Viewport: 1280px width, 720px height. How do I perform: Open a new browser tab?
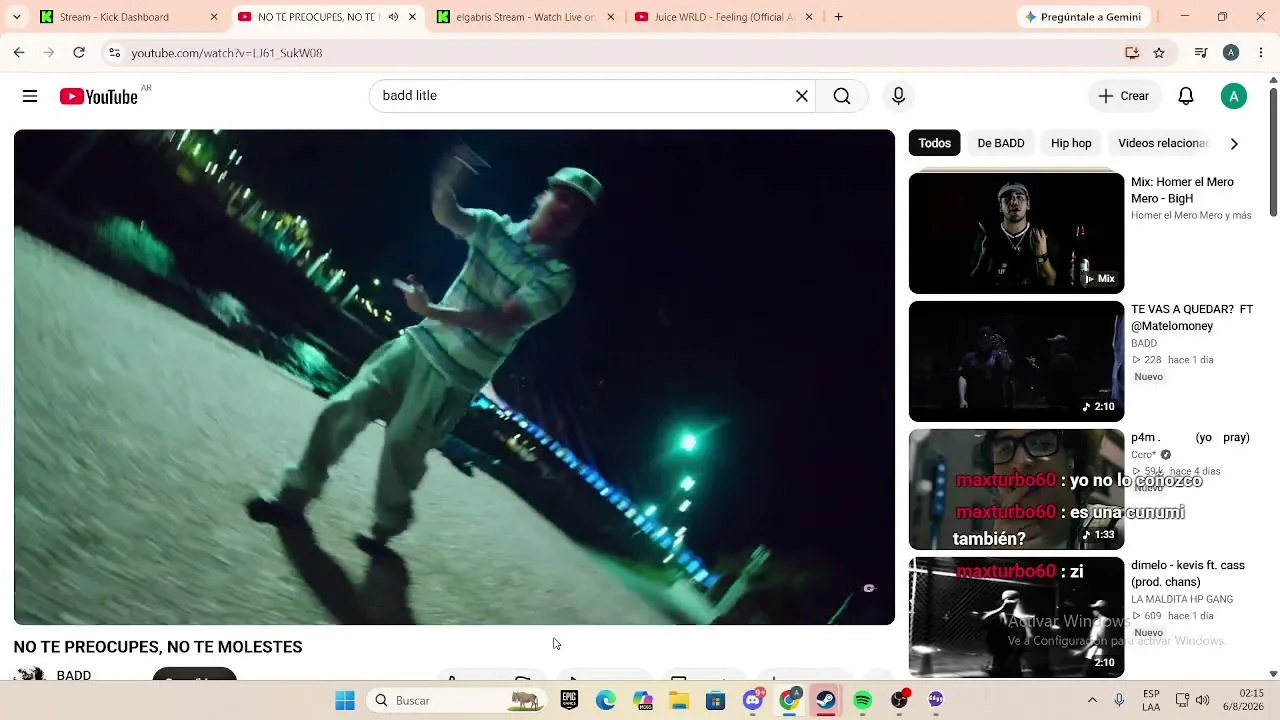(838, 17)
